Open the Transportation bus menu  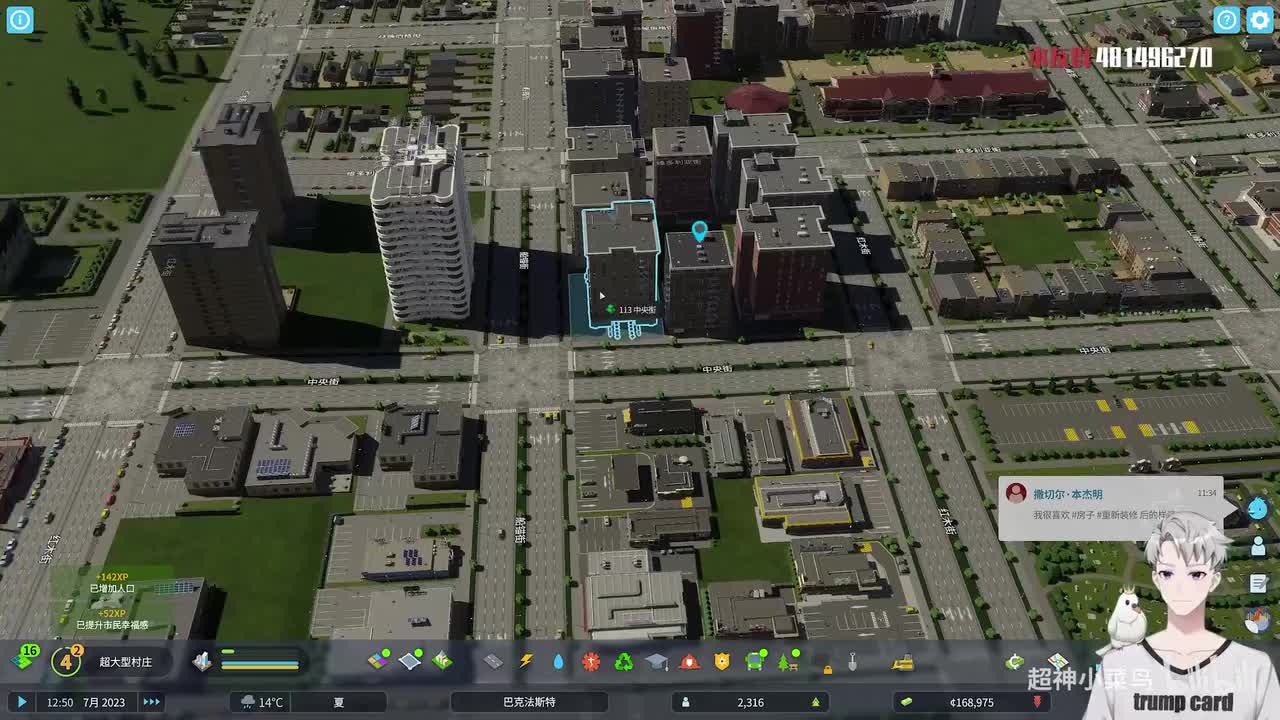[x=755, y=661]
